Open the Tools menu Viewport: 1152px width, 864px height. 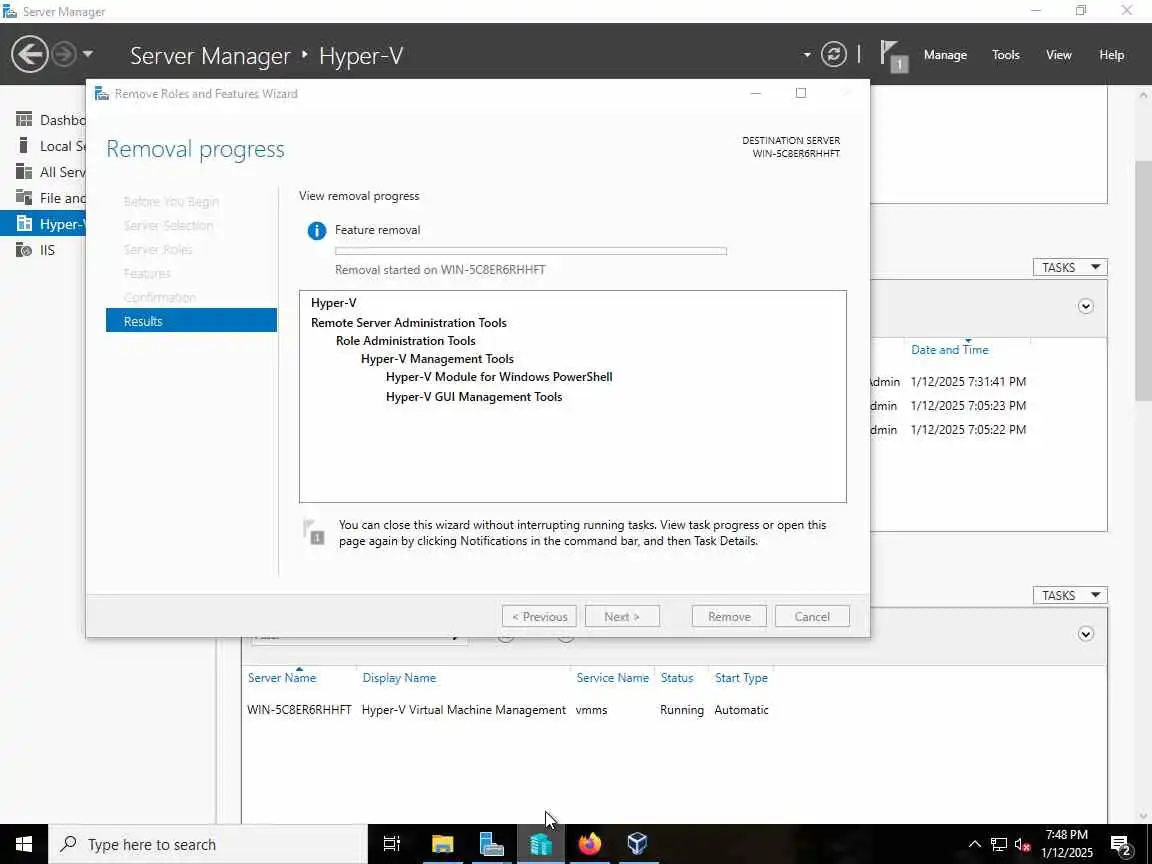1005,54
